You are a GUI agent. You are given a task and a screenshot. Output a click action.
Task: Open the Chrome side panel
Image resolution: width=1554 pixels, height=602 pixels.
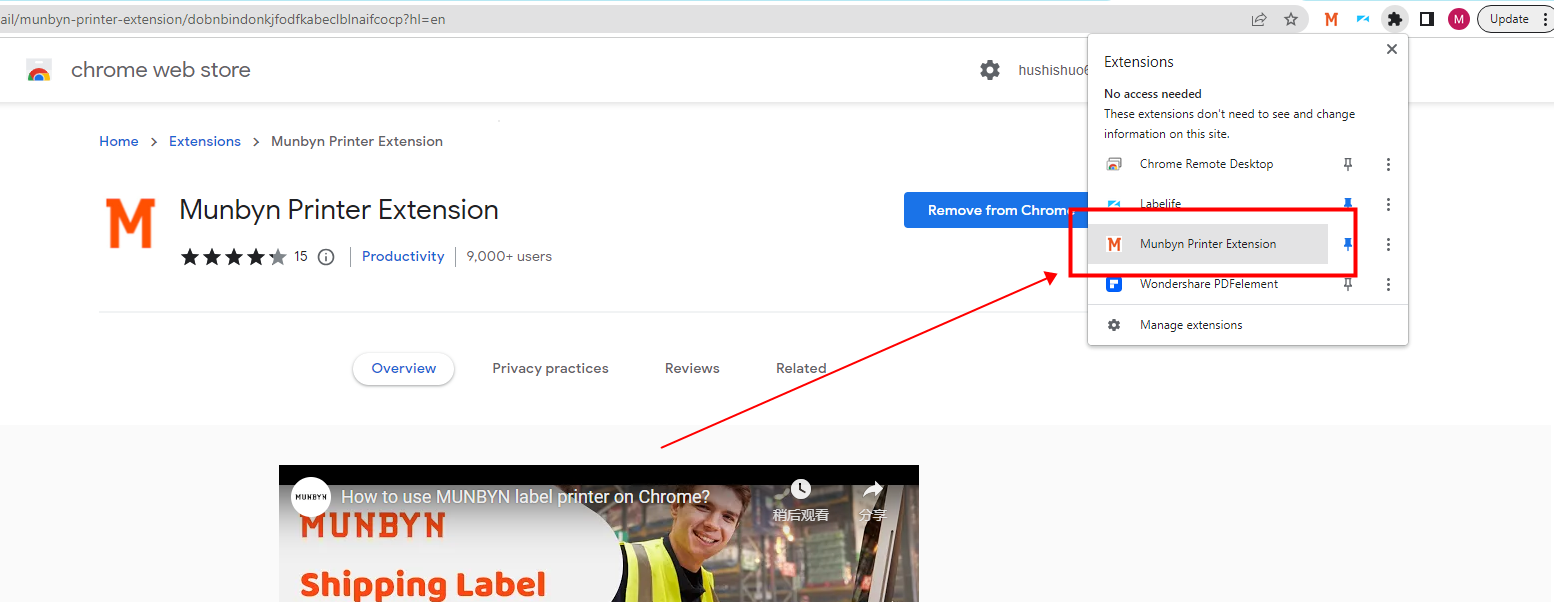[x=1427, y=19]
